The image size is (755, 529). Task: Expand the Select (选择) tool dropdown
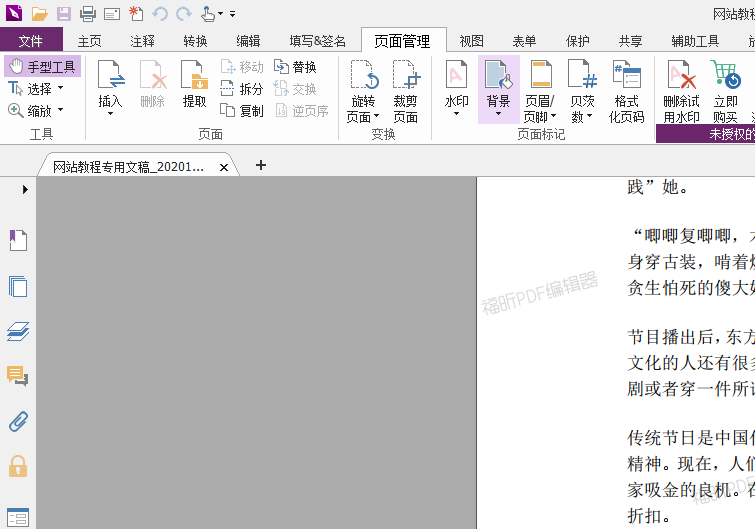(x=60, y=88)
